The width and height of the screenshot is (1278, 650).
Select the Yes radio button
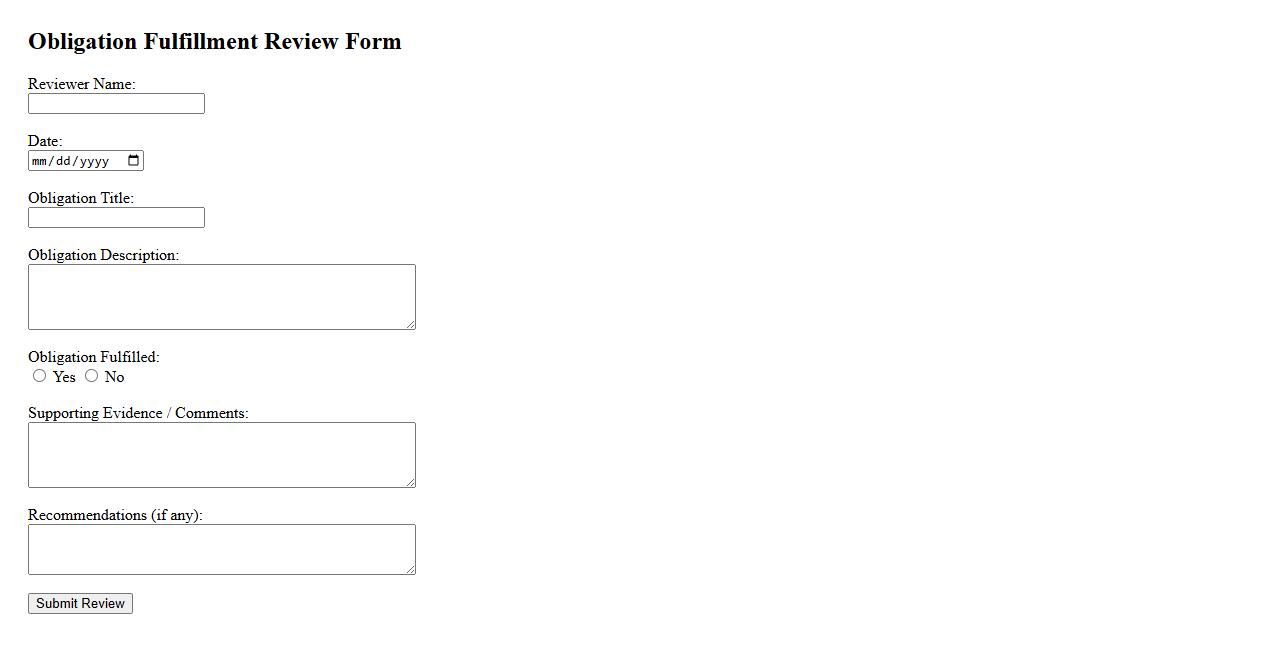pos(40,376)
